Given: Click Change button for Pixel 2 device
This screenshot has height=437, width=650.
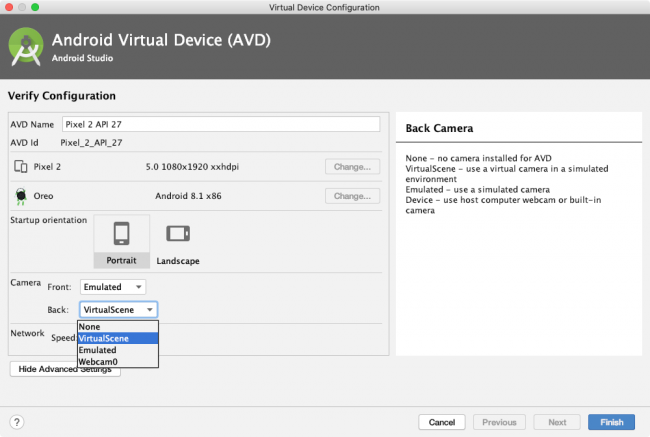Looking at the screenshot, I should (x=352, y=167).
